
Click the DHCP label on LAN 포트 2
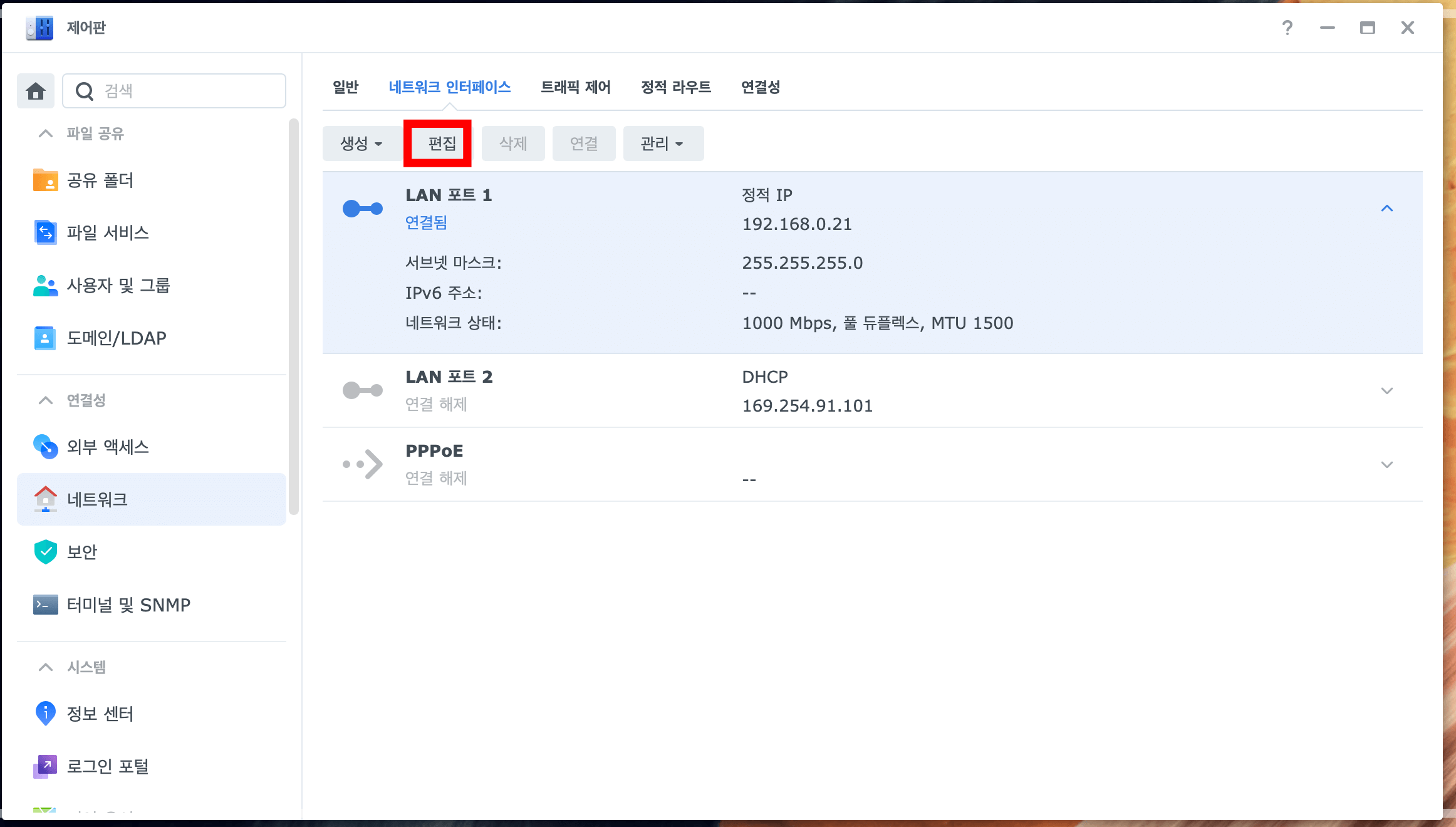coord(765,377)
